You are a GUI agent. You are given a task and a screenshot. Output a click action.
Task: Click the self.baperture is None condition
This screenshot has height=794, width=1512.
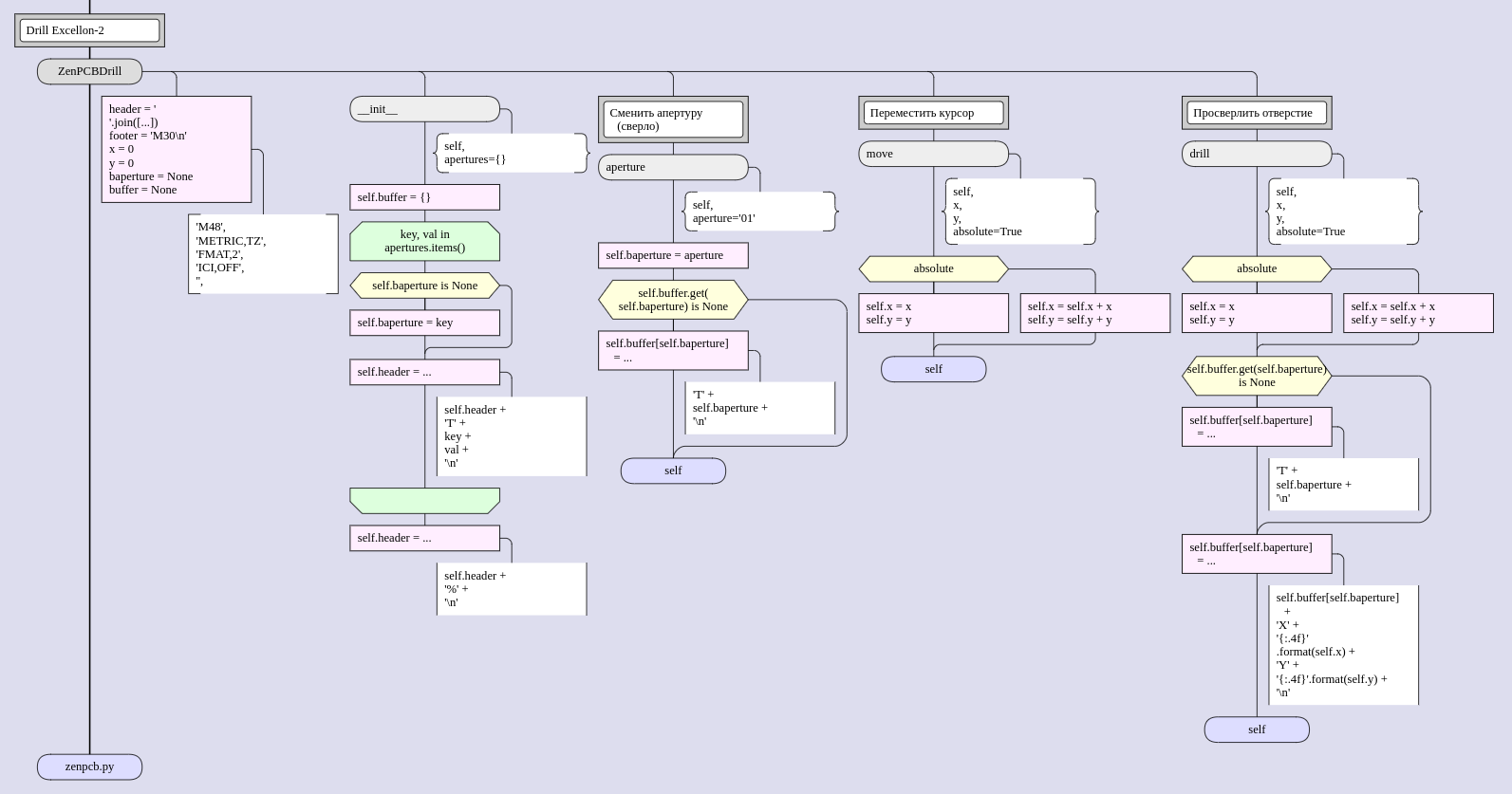coord(424,286)
